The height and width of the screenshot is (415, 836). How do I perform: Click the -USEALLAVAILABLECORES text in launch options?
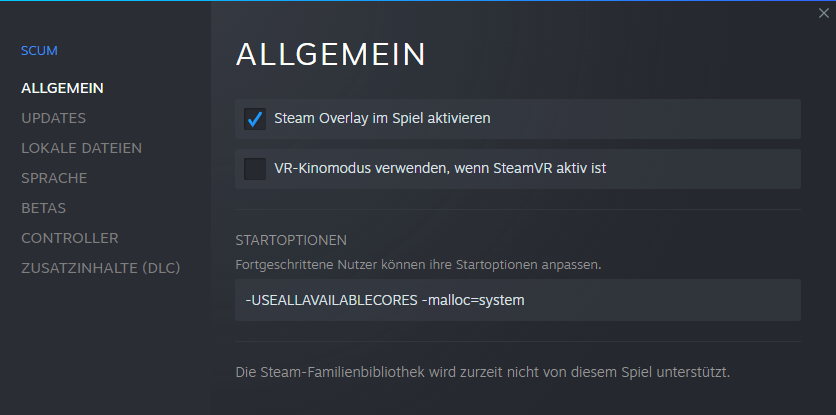[332, 300]
